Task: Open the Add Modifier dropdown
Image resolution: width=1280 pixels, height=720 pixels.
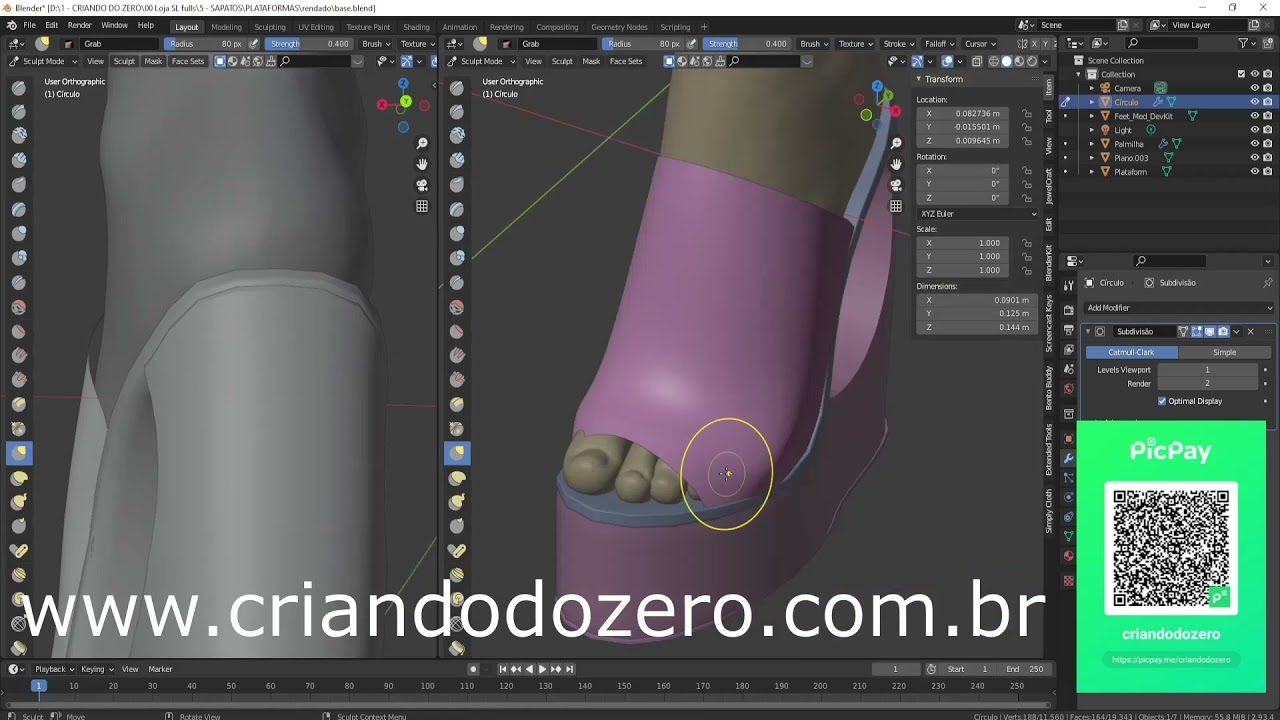Action: (x=1180, y=308)
